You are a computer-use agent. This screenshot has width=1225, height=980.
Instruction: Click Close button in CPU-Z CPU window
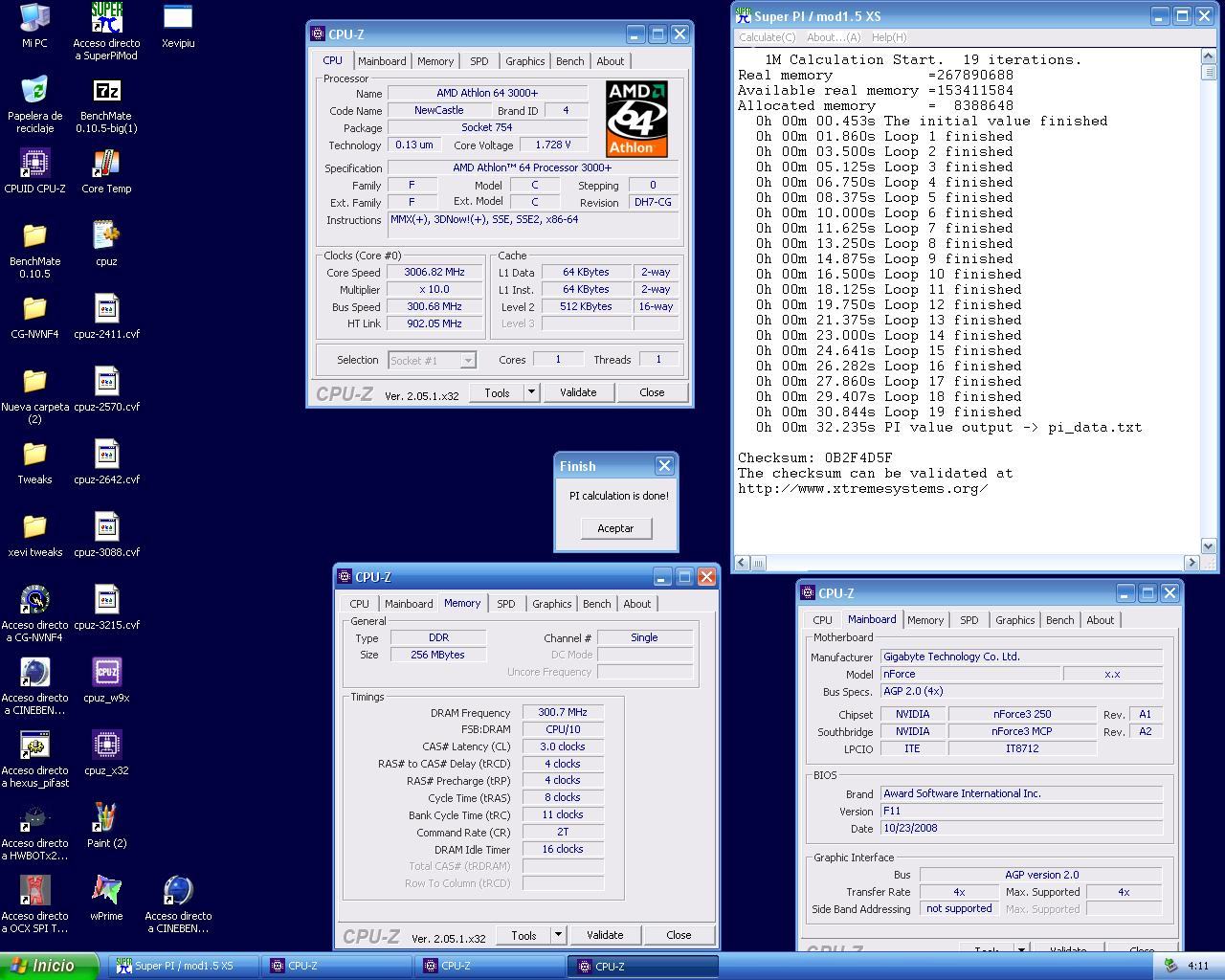click(652, 392)
